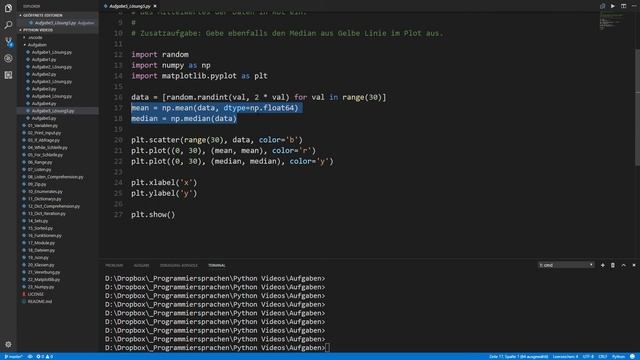Open 11_Dictionarys.py in file tree
This screenshot has height=360, width=640.
click(x=44, y=199)
